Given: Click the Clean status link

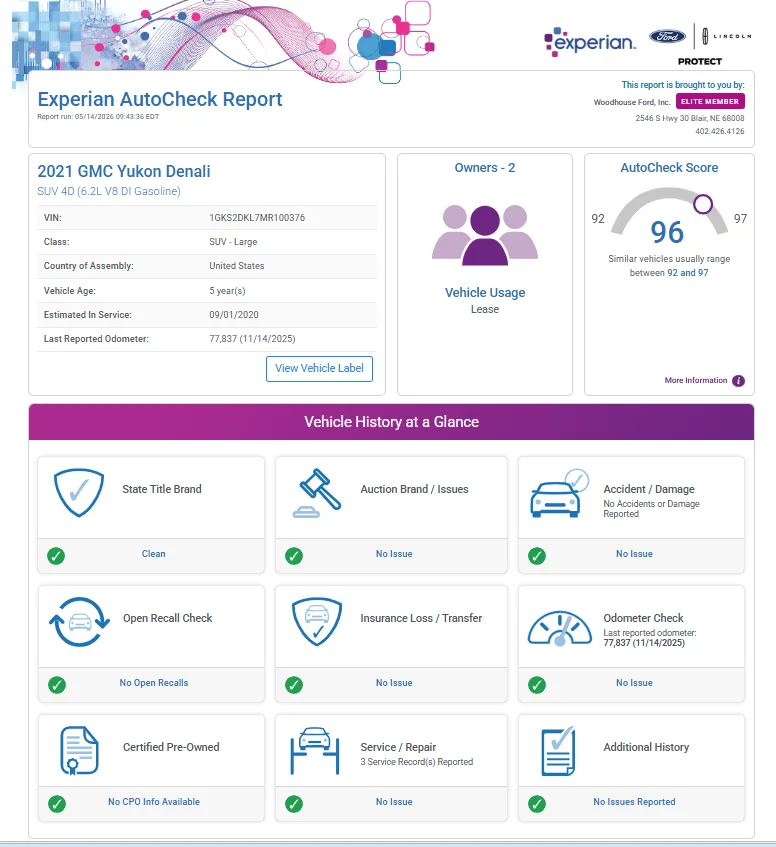Looking at the screenshot, I should (153, 554).
